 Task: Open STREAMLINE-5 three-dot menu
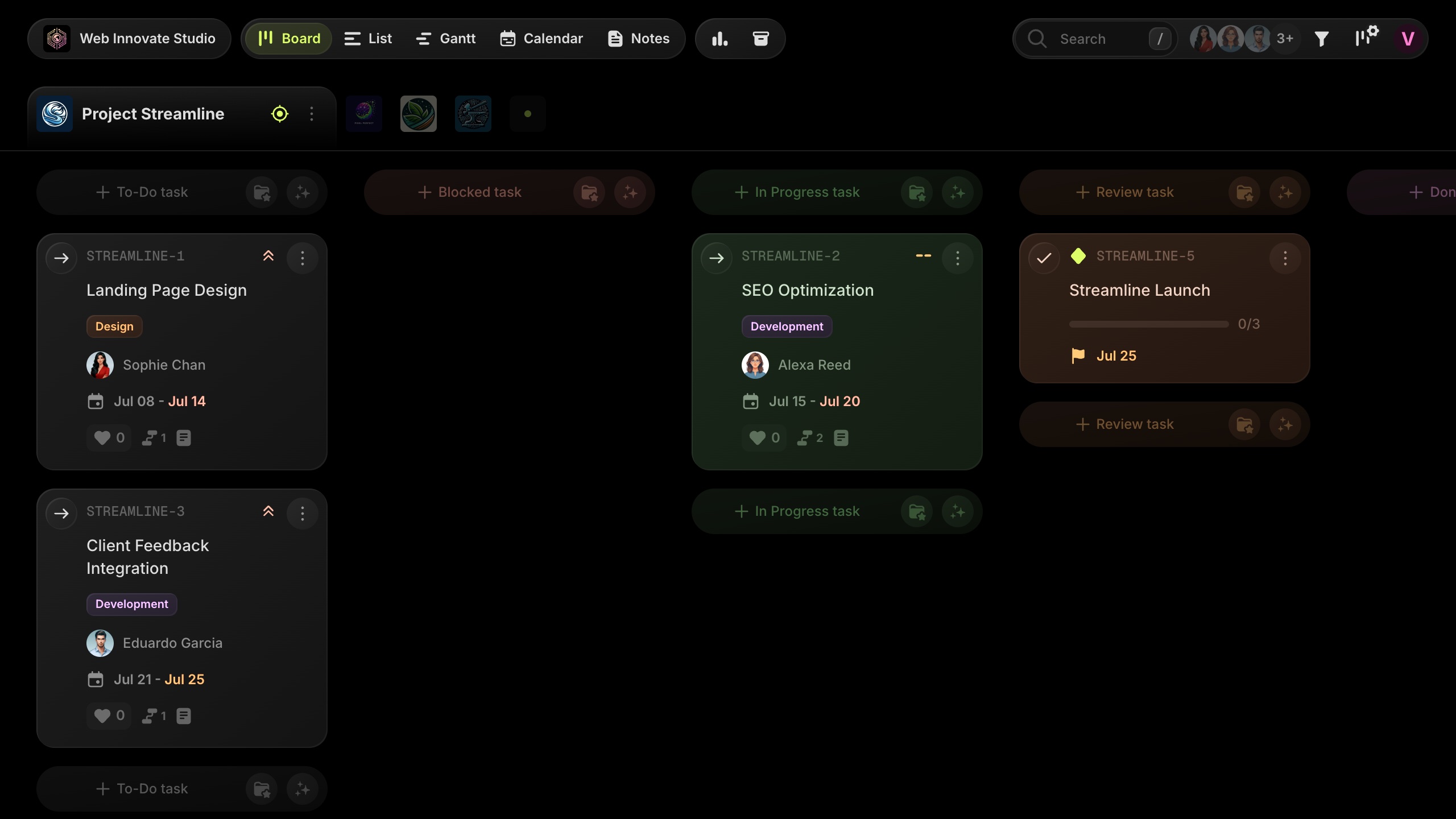click(1285, 258)
